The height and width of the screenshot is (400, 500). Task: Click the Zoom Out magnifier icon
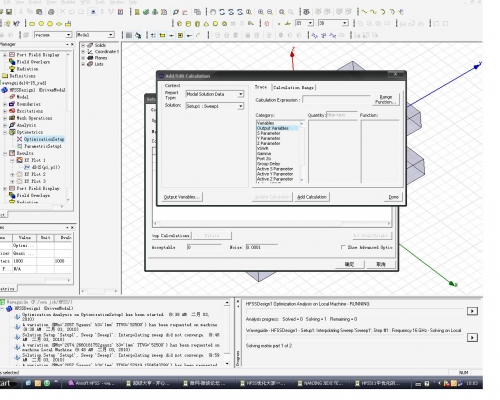(270, 12)
